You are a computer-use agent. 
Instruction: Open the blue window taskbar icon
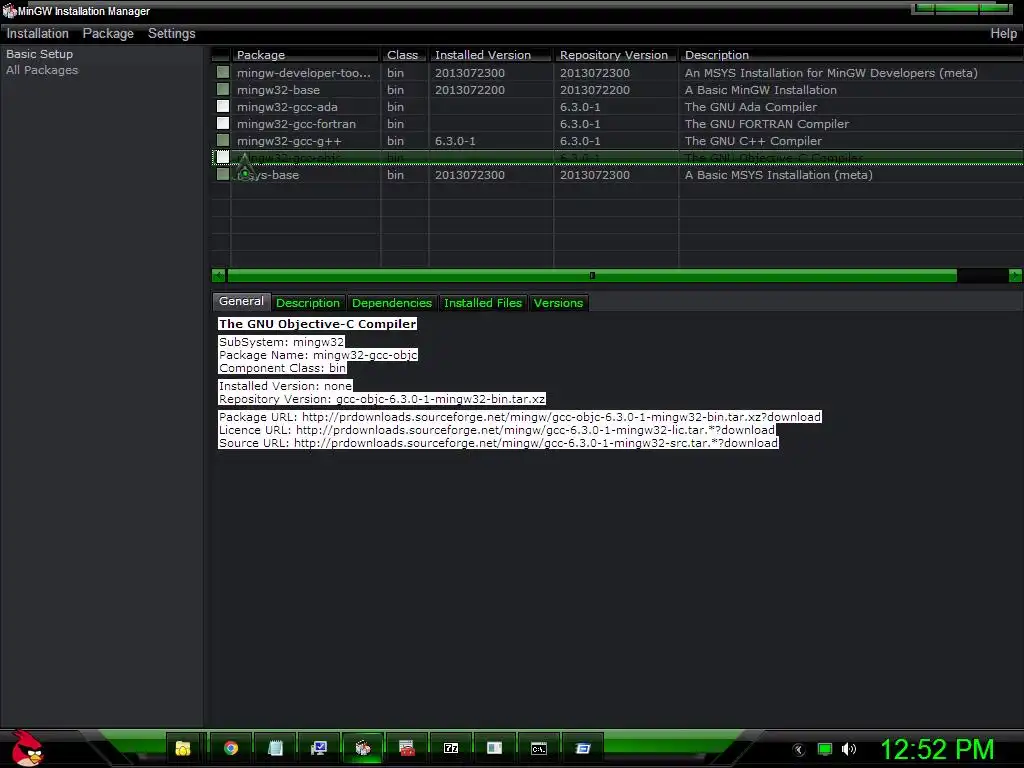583,748
